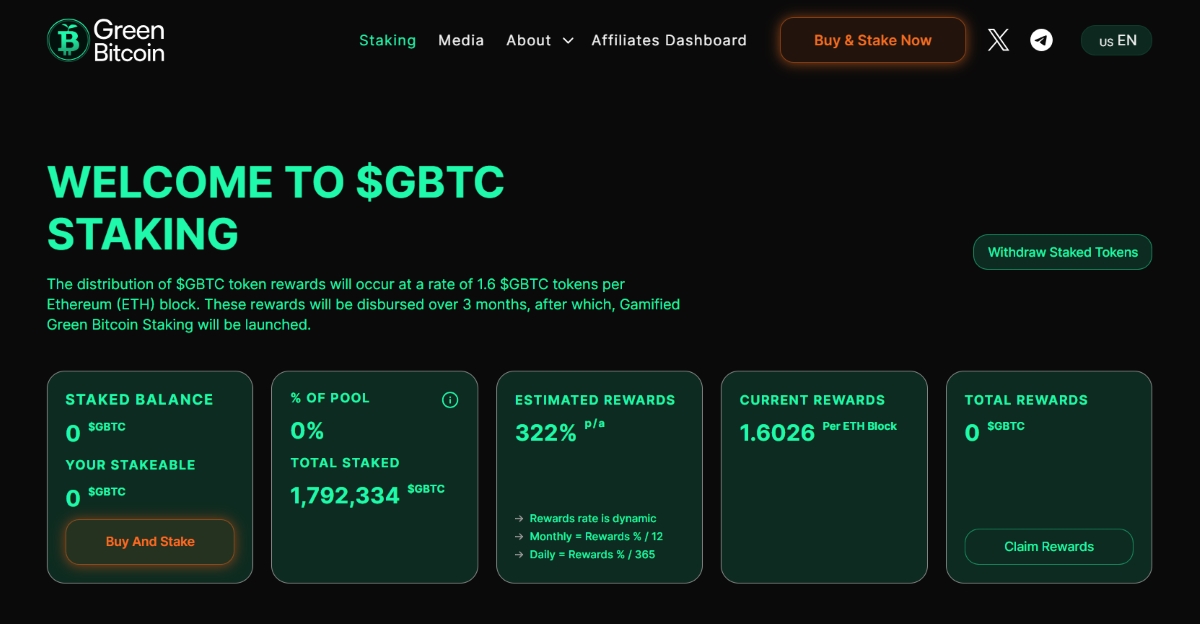The height and width of the screenshot is (624, 1200).
Task: Open the Affiliates Dashboard link
Action: coord(669,40)
